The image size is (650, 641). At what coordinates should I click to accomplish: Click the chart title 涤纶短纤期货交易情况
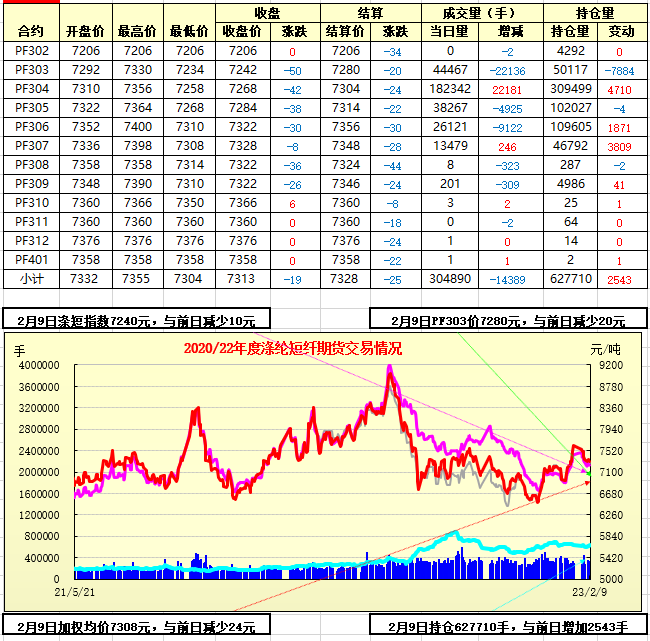[x=293, y=349]
